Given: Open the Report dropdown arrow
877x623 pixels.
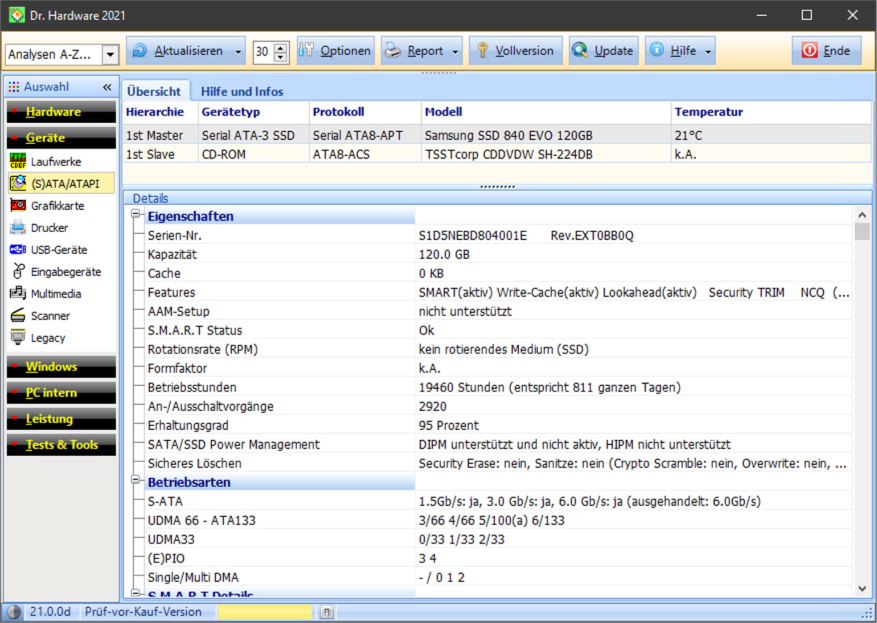Looking at the screenshot, I should pos(456,52).
